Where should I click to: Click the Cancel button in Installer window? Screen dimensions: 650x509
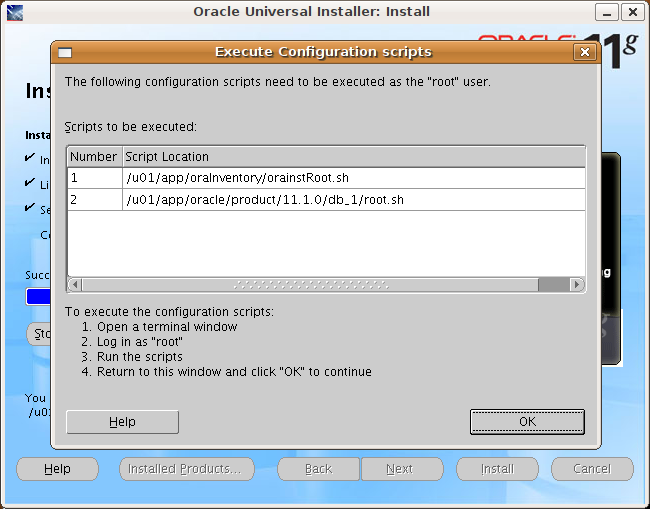tap(592, 469)
